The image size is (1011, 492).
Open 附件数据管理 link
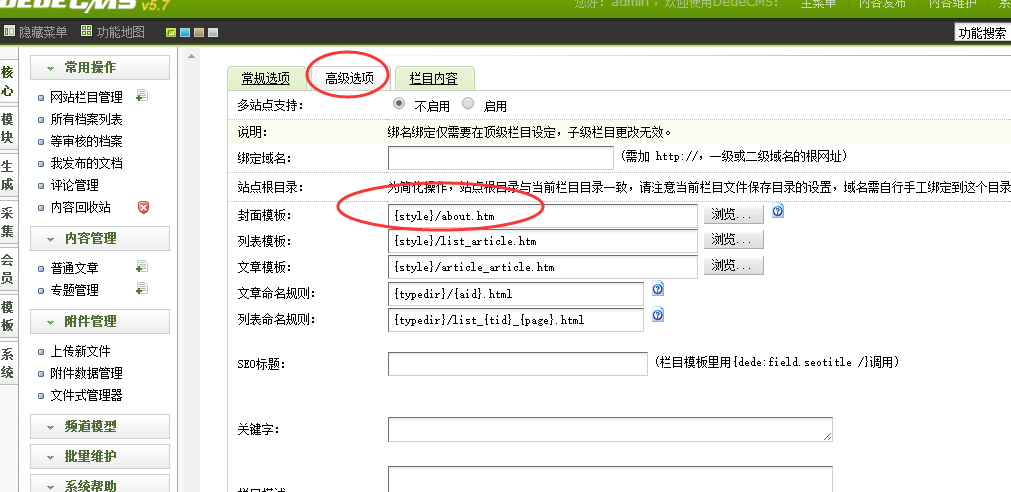86,373
